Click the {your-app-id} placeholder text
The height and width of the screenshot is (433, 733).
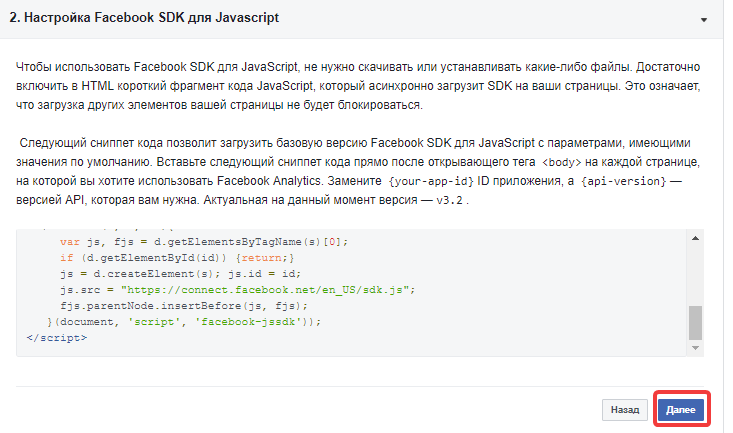click(431, 181)
